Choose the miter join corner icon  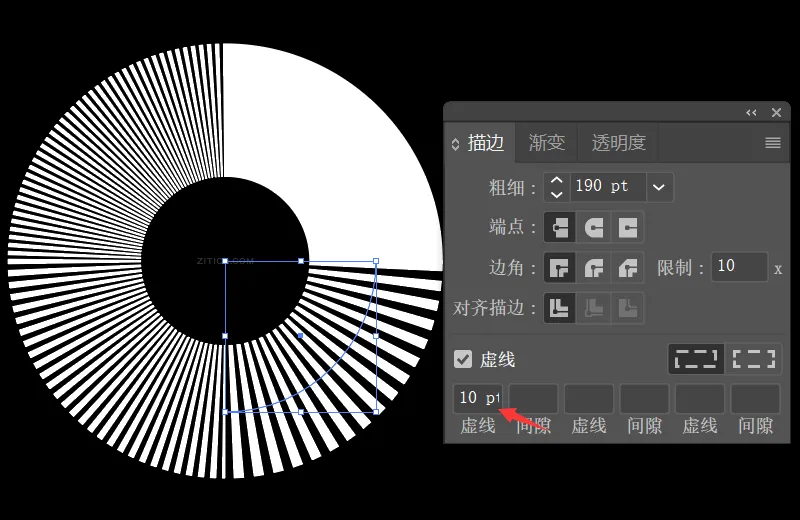pos(560,267)
